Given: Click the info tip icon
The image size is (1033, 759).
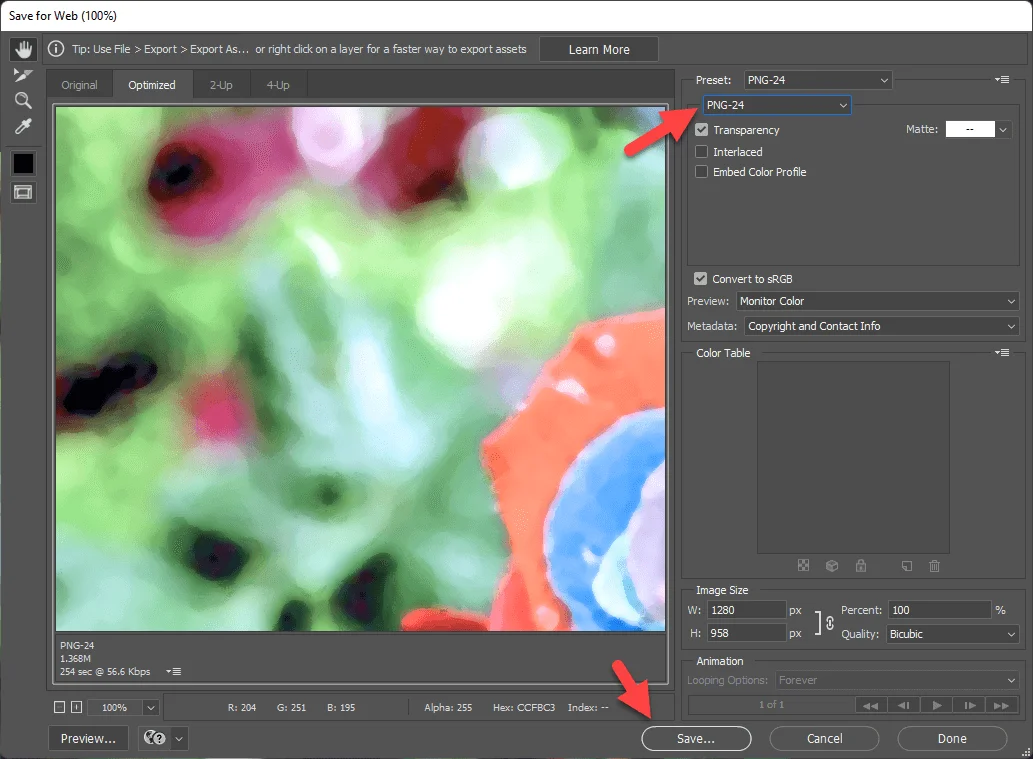Looking at the screenshot, I should [56, 49].
